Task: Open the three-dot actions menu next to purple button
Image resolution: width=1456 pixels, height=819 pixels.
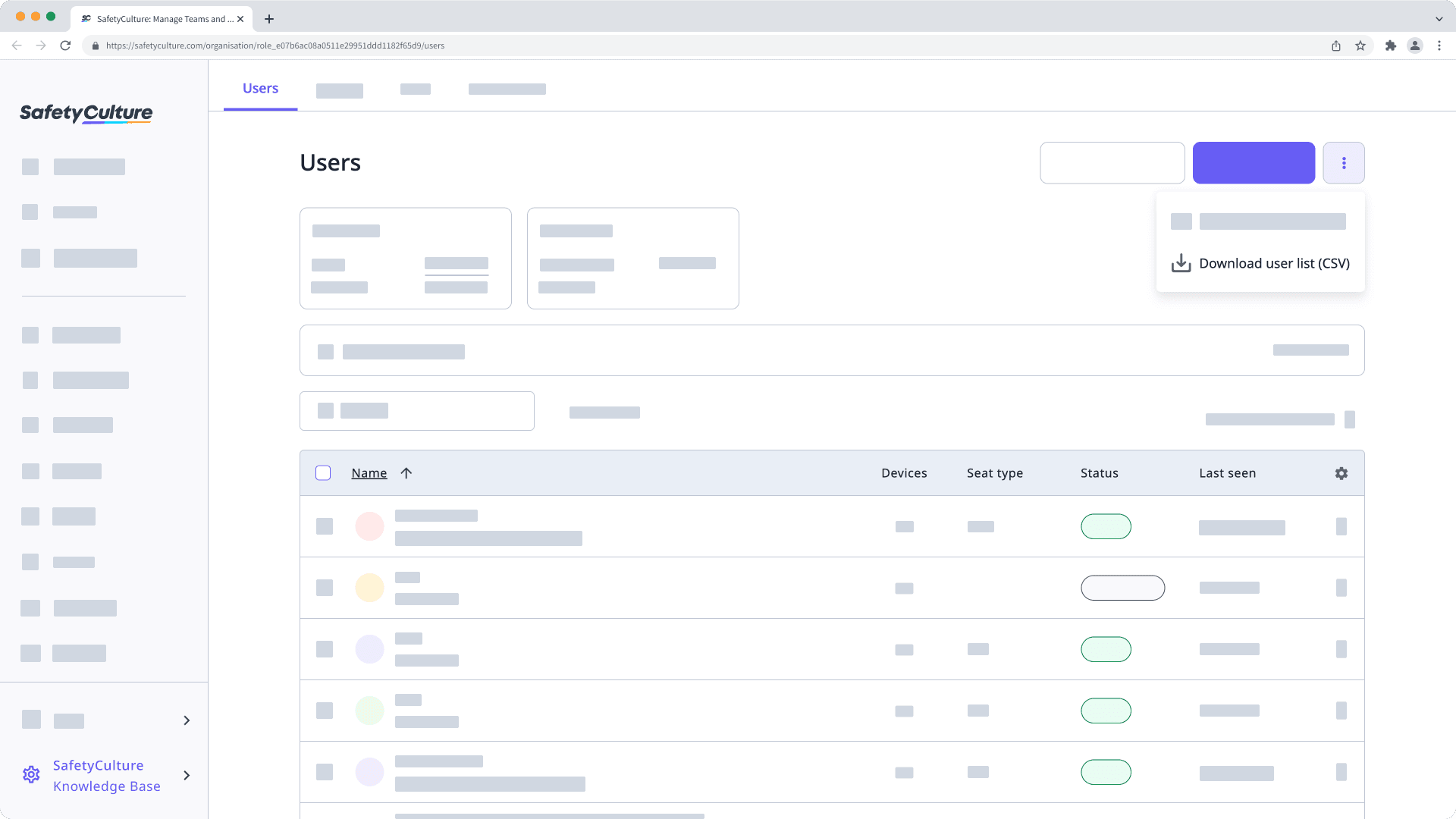Action: (x=1344, y=162)
